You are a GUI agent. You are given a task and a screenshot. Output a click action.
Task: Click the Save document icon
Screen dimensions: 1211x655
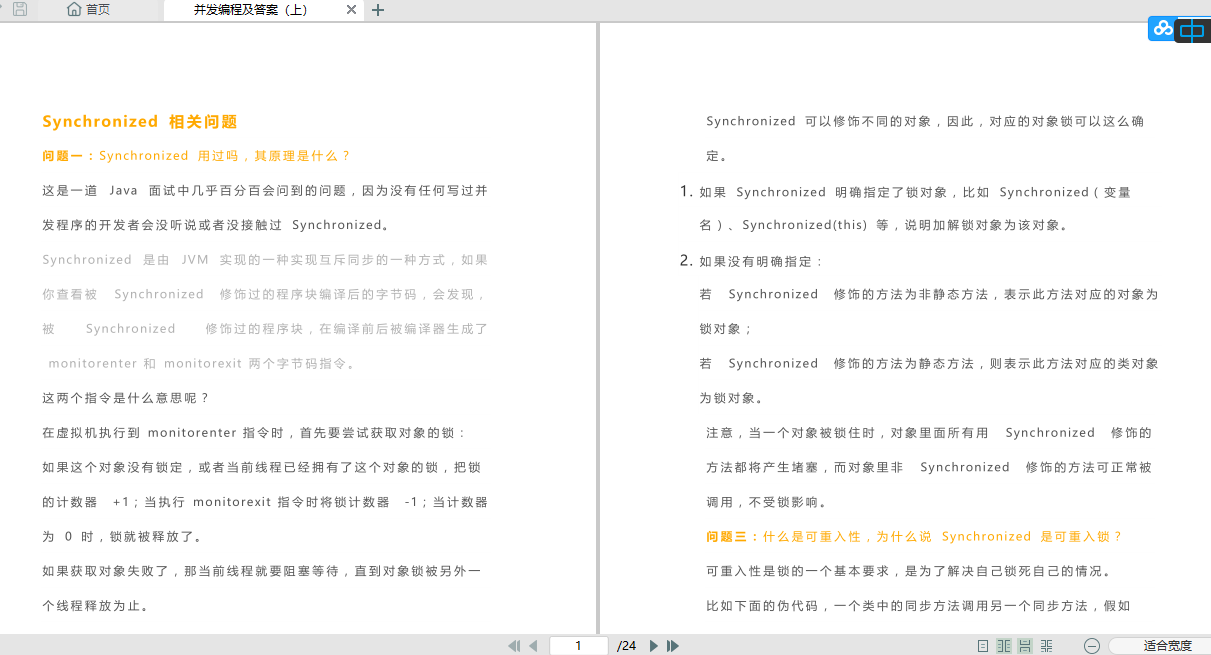20,9
